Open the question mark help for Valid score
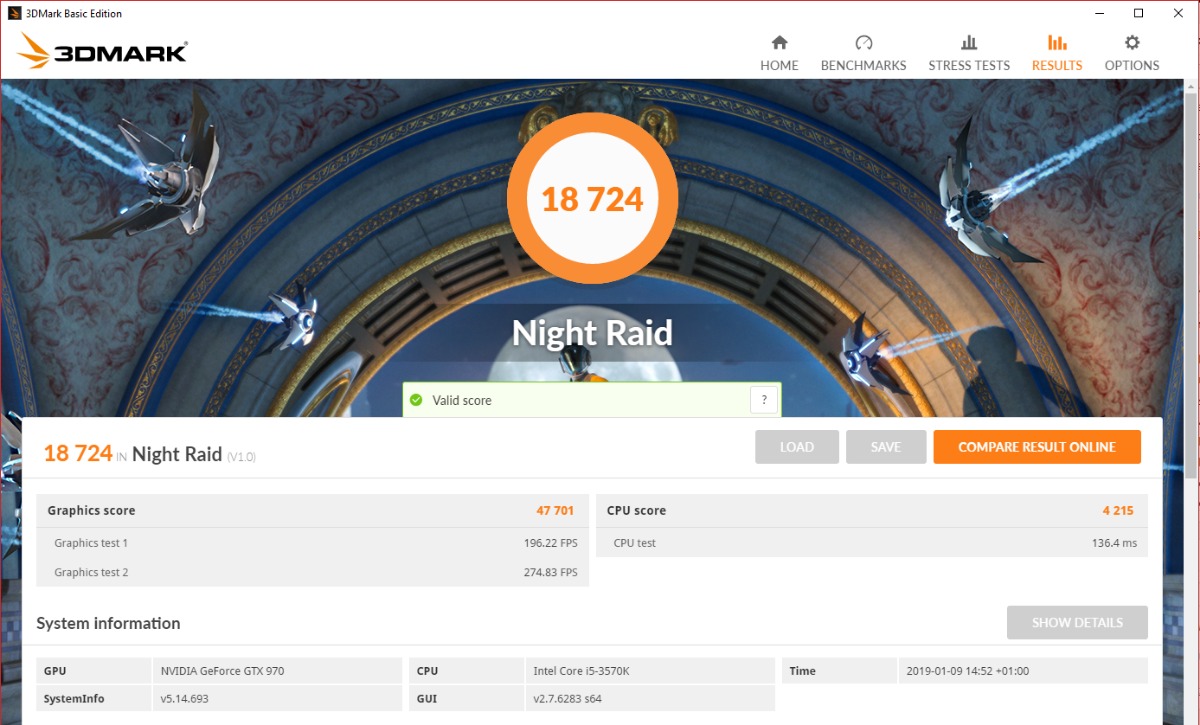1200x725 pixels. pos(763,400)
